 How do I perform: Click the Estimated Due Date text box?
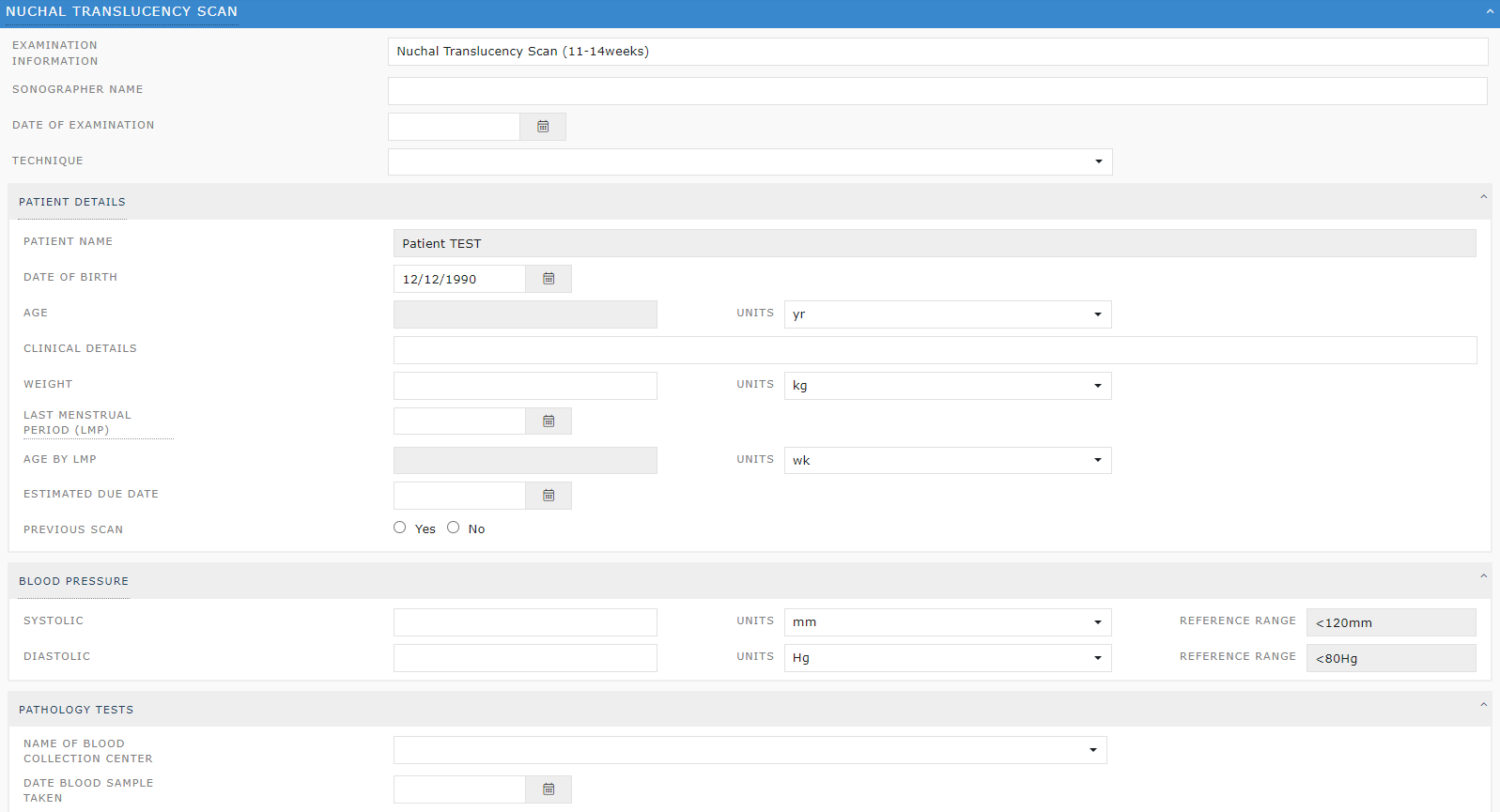(459, 496)
